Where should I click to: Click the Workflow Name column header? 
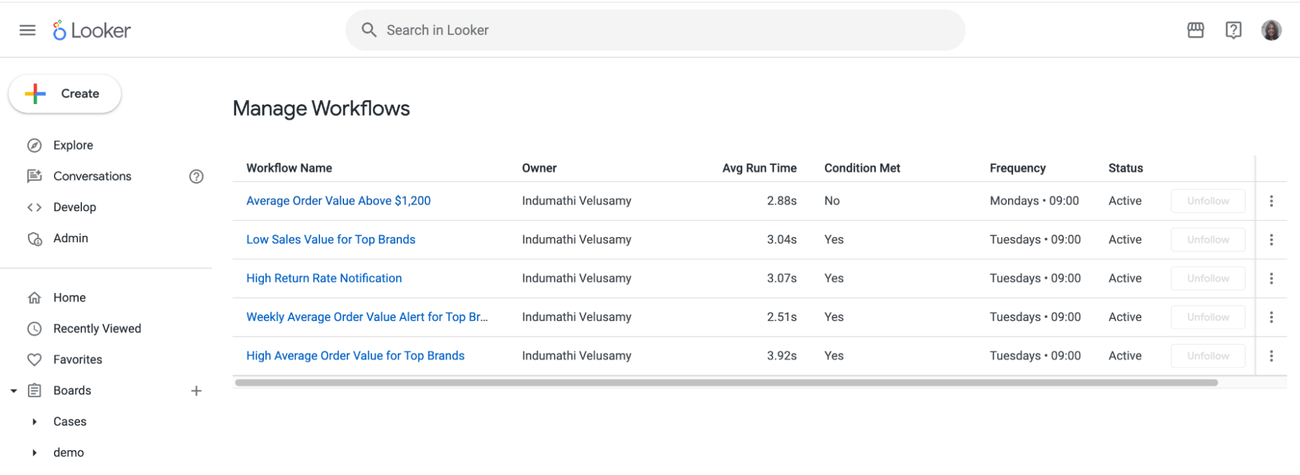pyautogui.click(x=289, y=168)
